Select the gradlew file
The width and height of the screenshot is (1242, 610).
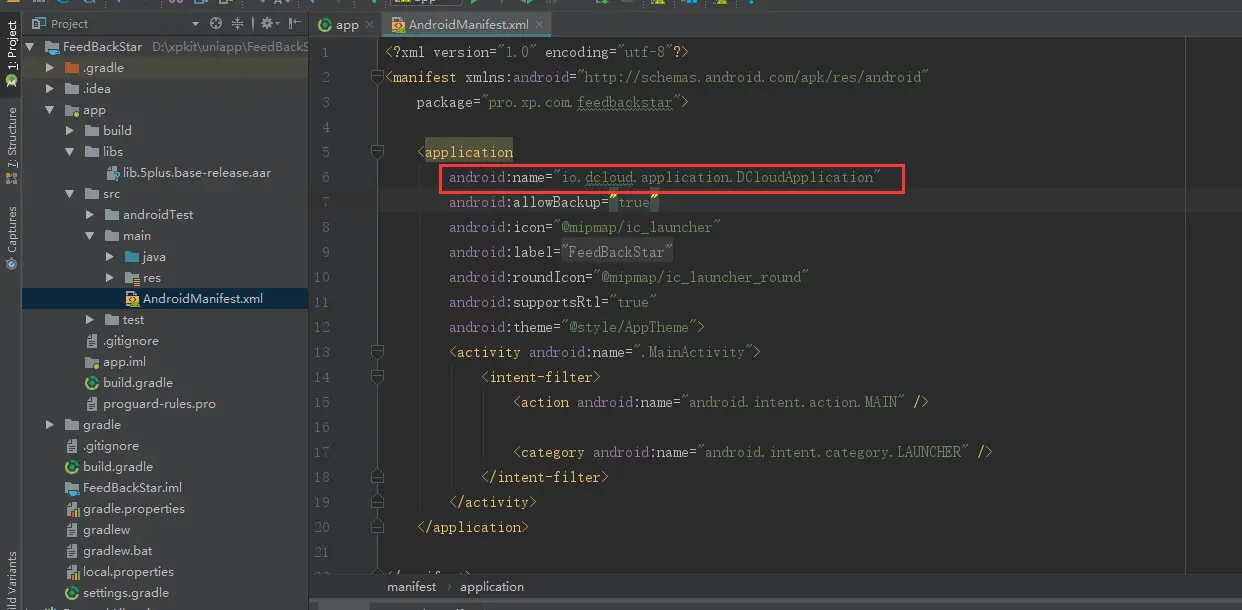pos(106,530)
